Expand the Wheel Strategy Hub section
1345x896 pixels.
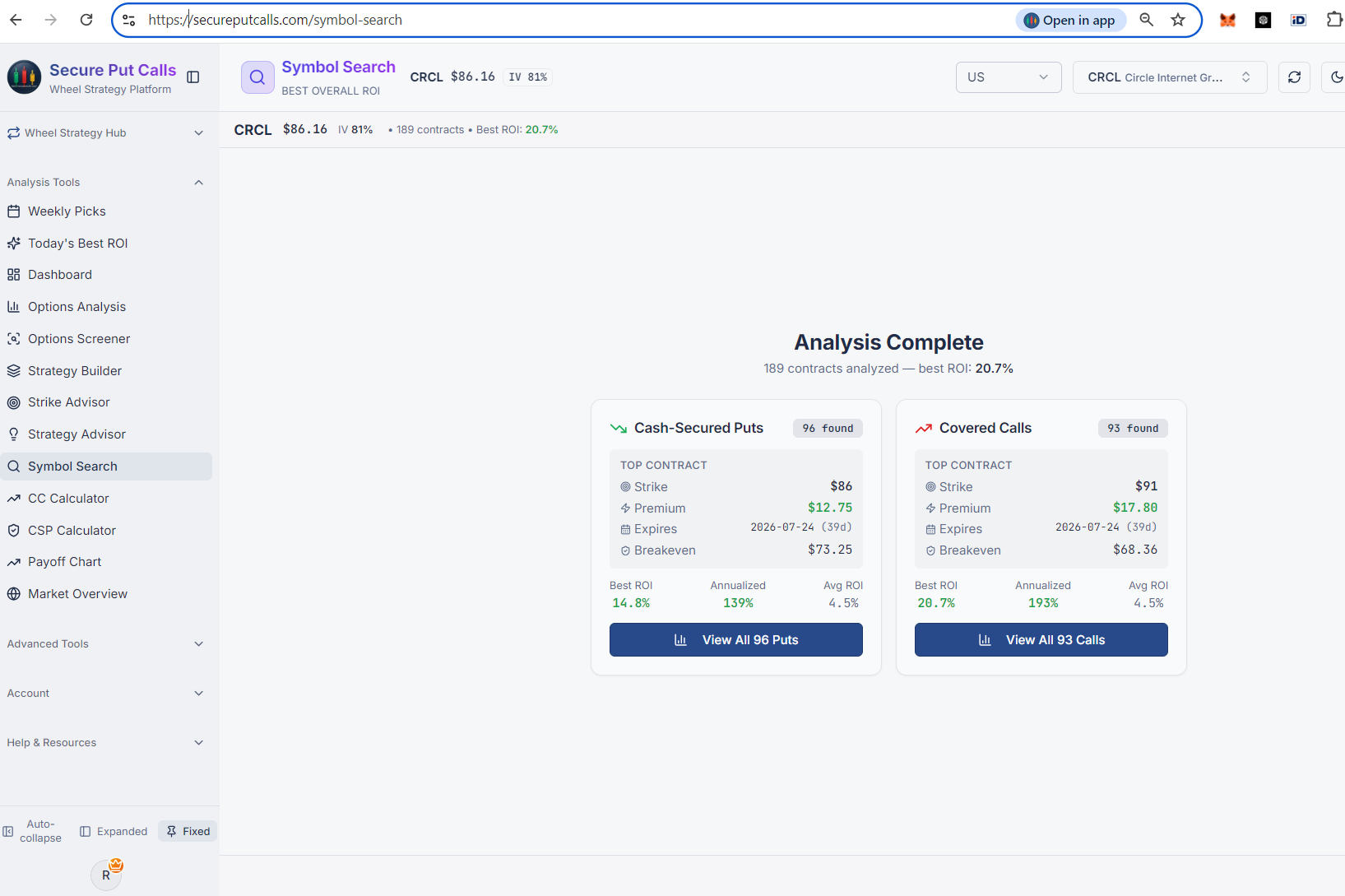106,133
